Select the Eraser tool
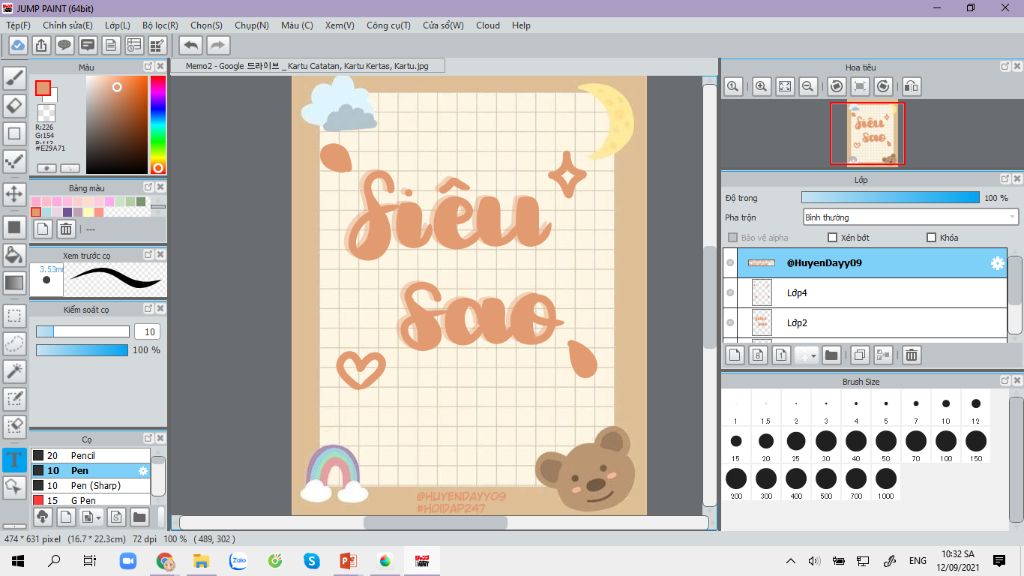 click(x=14, y=105)
